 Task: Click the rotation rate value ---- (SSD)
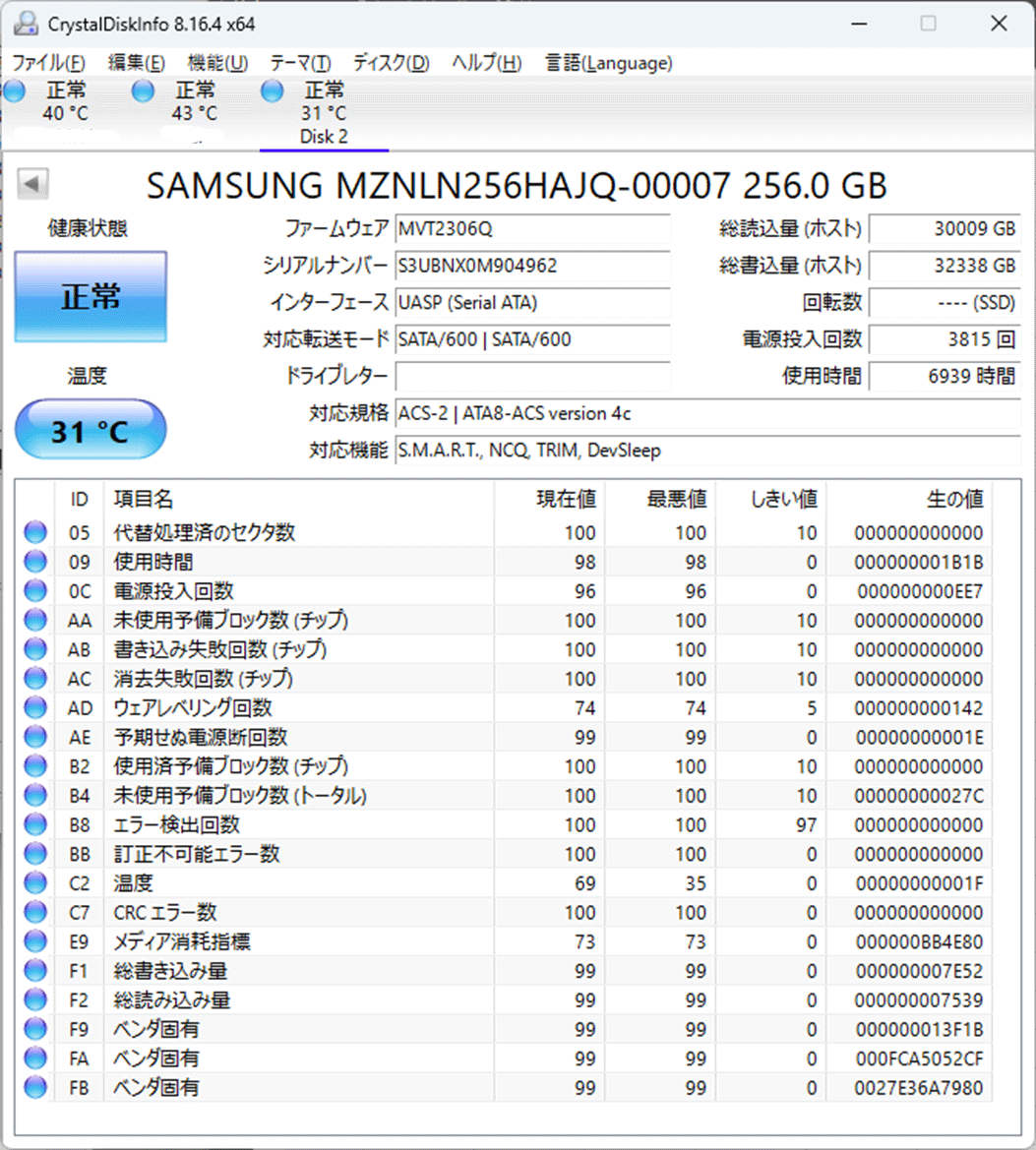945,302
